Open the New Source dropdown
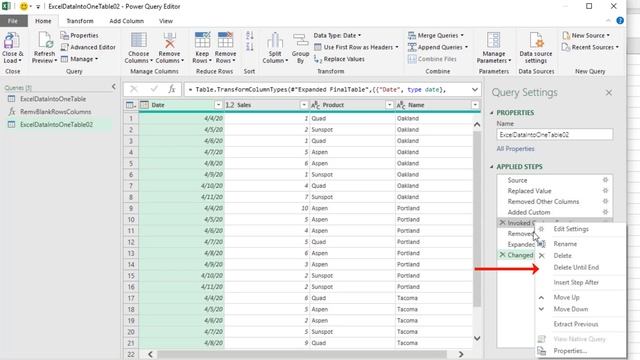The width and height of the screenshot is (640, 360). point(586,36)
